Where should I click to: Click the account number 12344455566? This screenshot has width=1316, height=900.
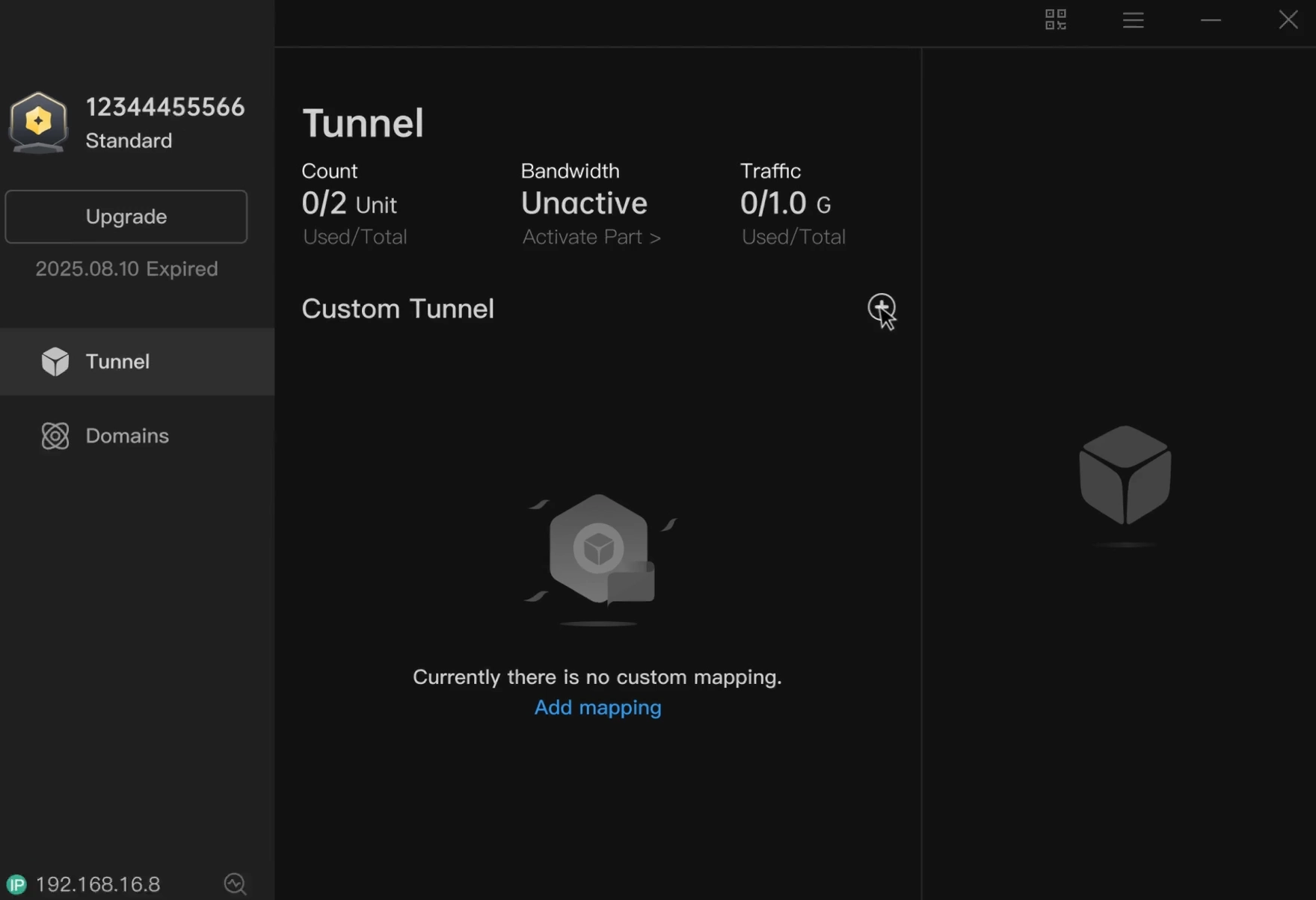tap(165, 107)
